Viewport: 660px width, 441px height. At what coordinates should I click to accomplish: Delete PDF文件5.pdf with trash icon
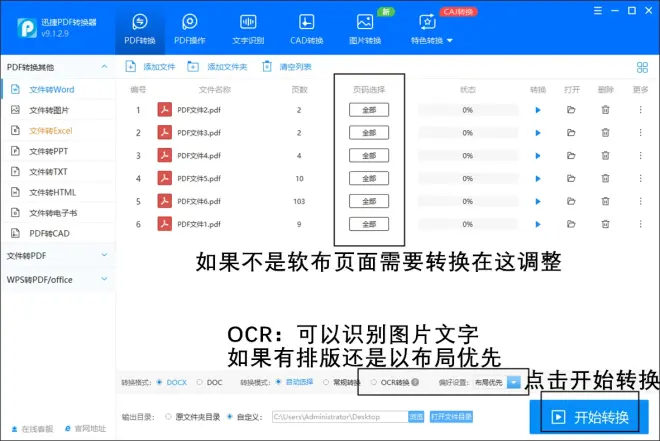[605, 178]
